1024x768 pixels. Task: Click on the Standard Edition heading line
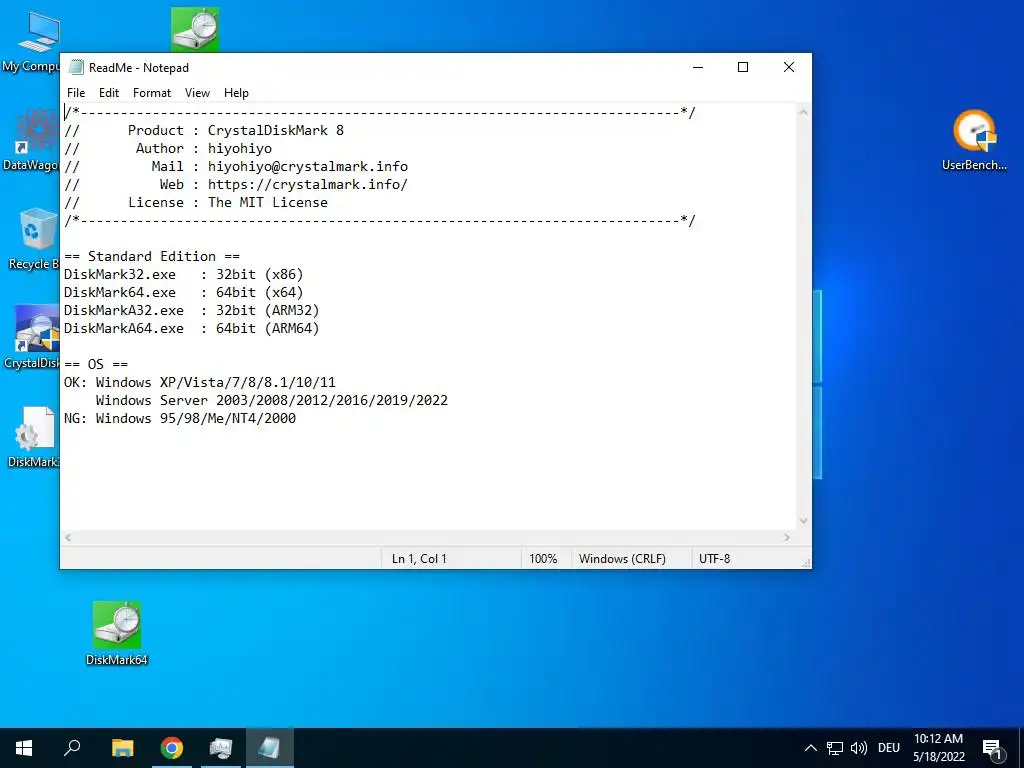[152, 256]
